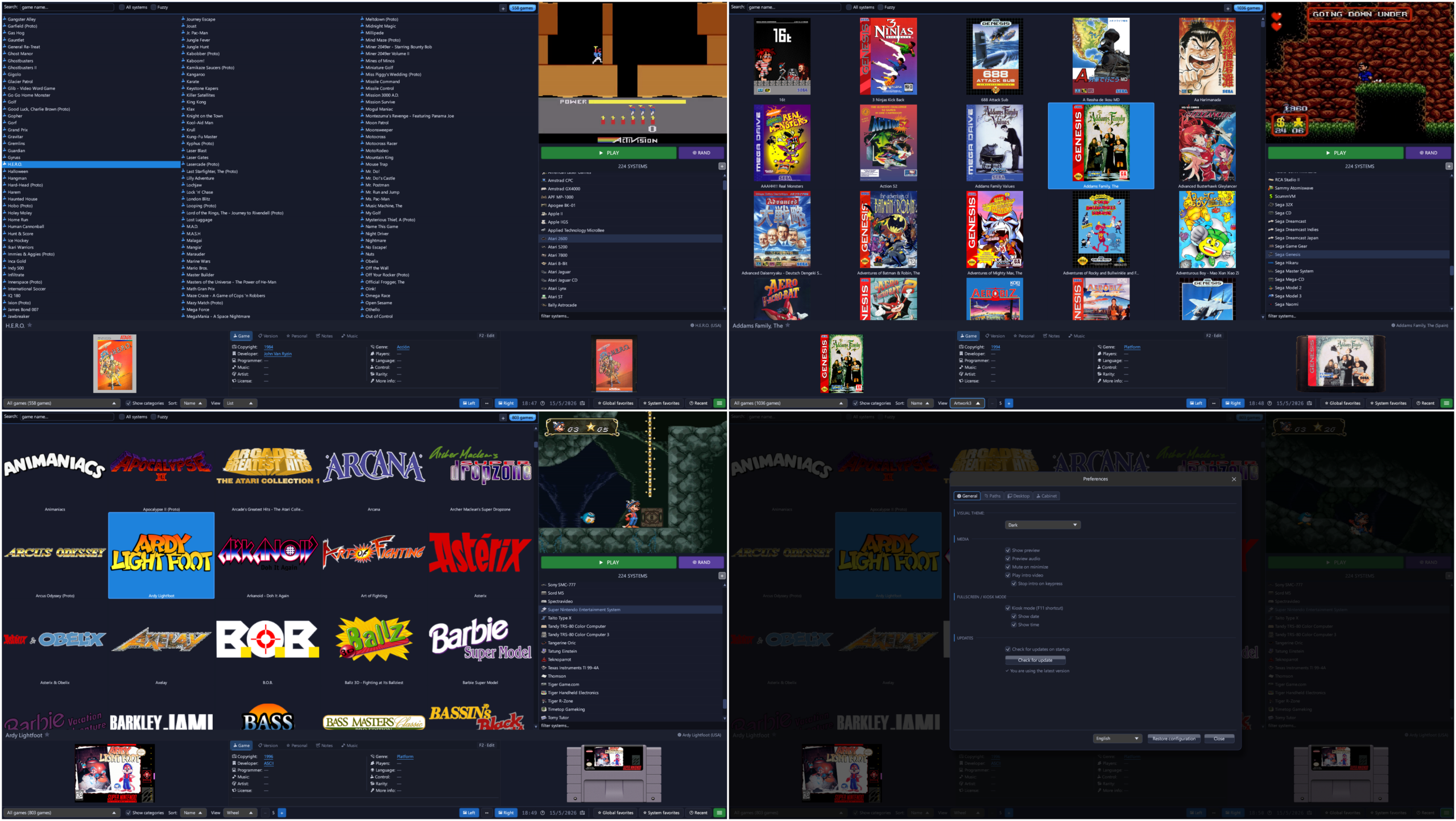
Task: Favorite H.E.R.O. using the title star
Action: coord(30,325)
